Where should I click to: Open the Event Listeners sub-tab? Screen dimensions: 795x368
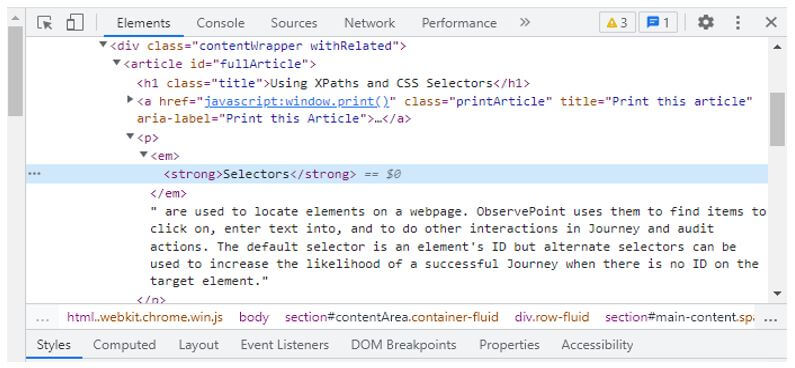[x=284, y=345]
